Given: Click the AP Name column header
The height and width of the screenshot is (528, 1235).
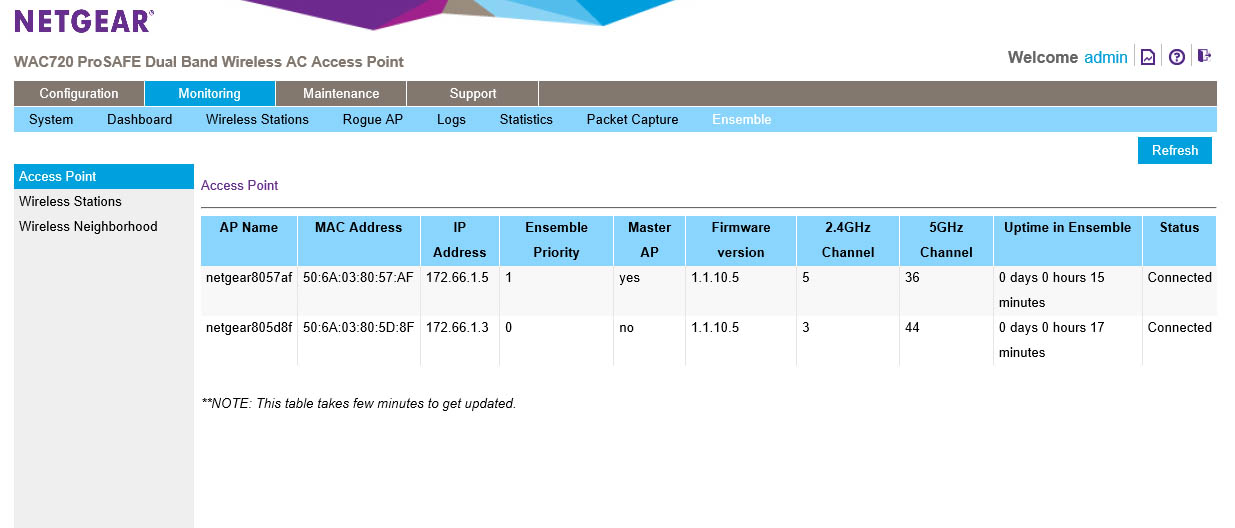Looking at the screenshot, I should coord(249,240).
